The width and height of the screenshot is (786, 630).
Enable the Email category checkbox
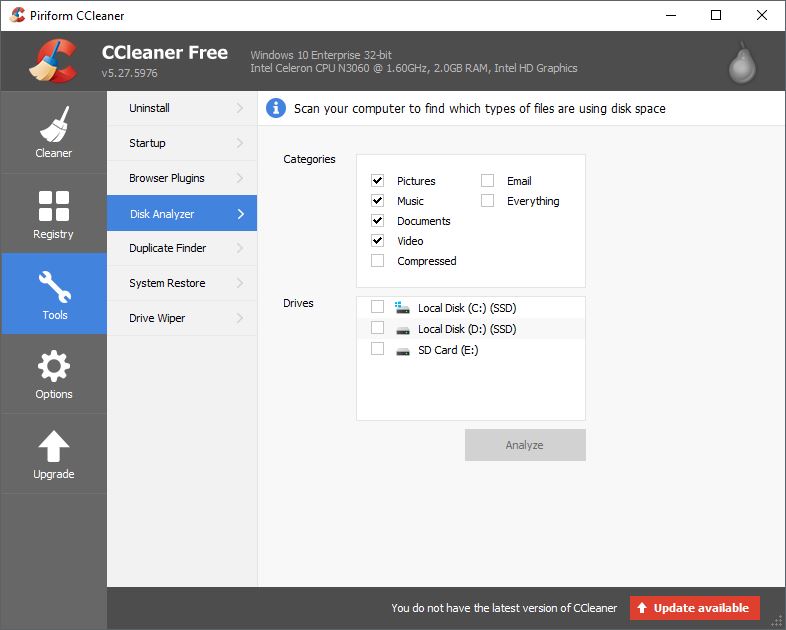487,180
